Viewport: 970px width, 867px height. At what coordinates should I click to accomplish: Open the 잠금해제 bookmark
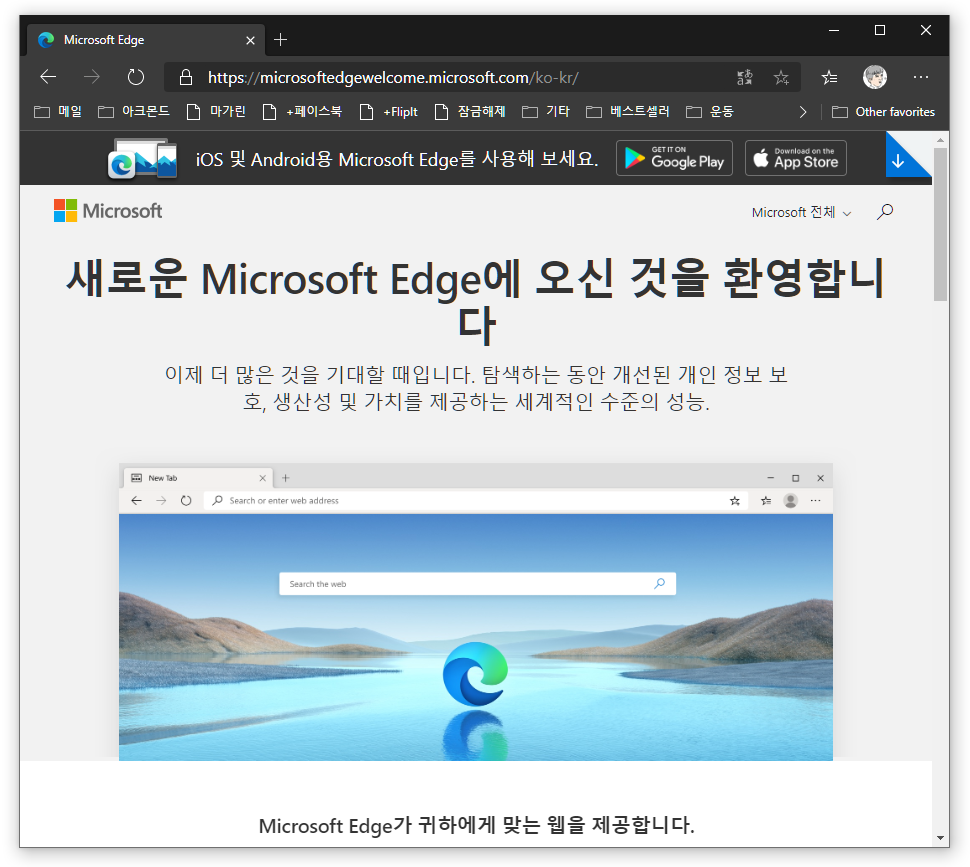470,111
